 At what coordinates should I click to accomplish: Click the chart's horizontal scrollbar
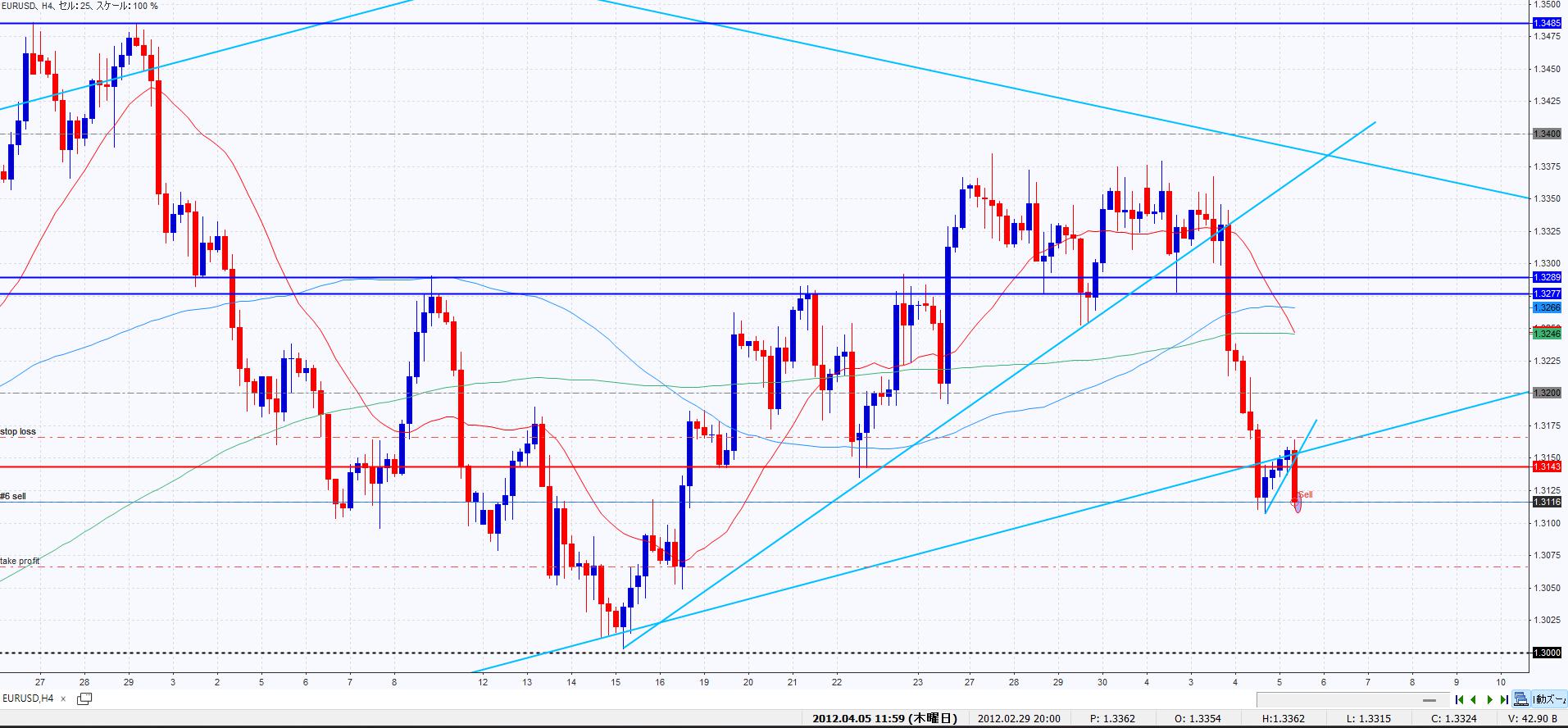point(1352,699)
